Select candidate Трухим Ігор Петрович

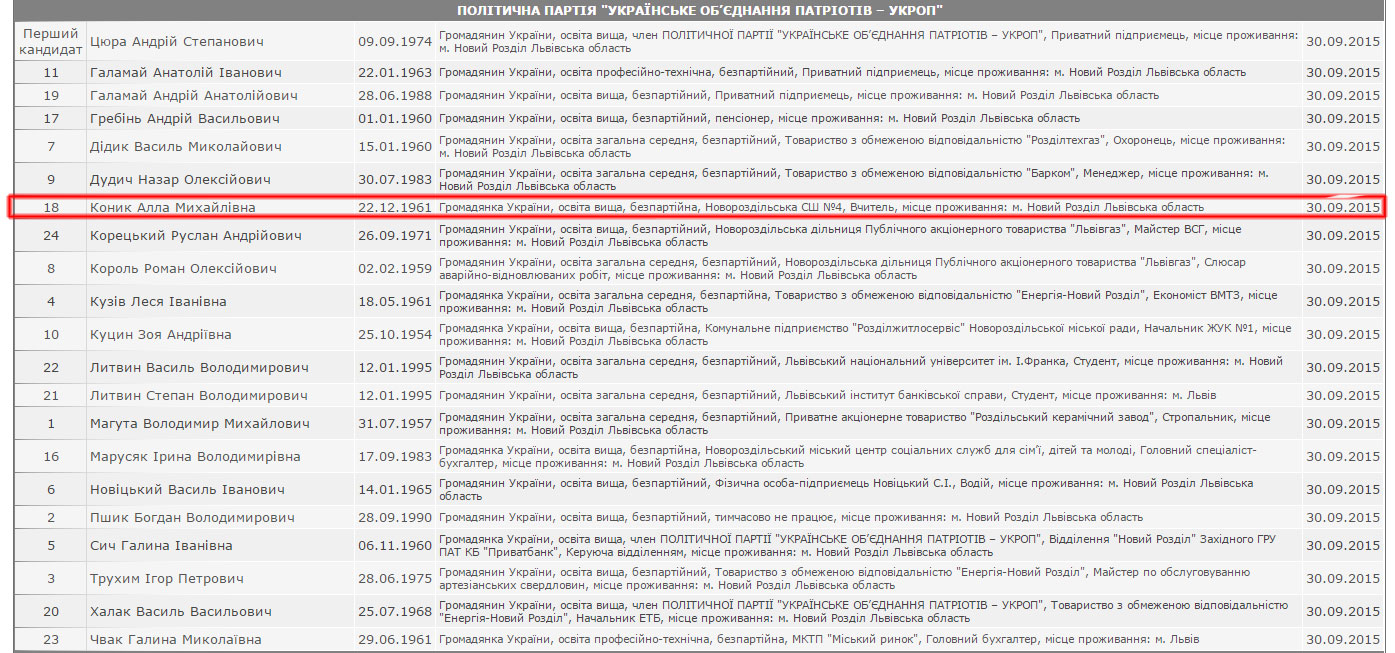pyautogui.click(x=167, y=579)
